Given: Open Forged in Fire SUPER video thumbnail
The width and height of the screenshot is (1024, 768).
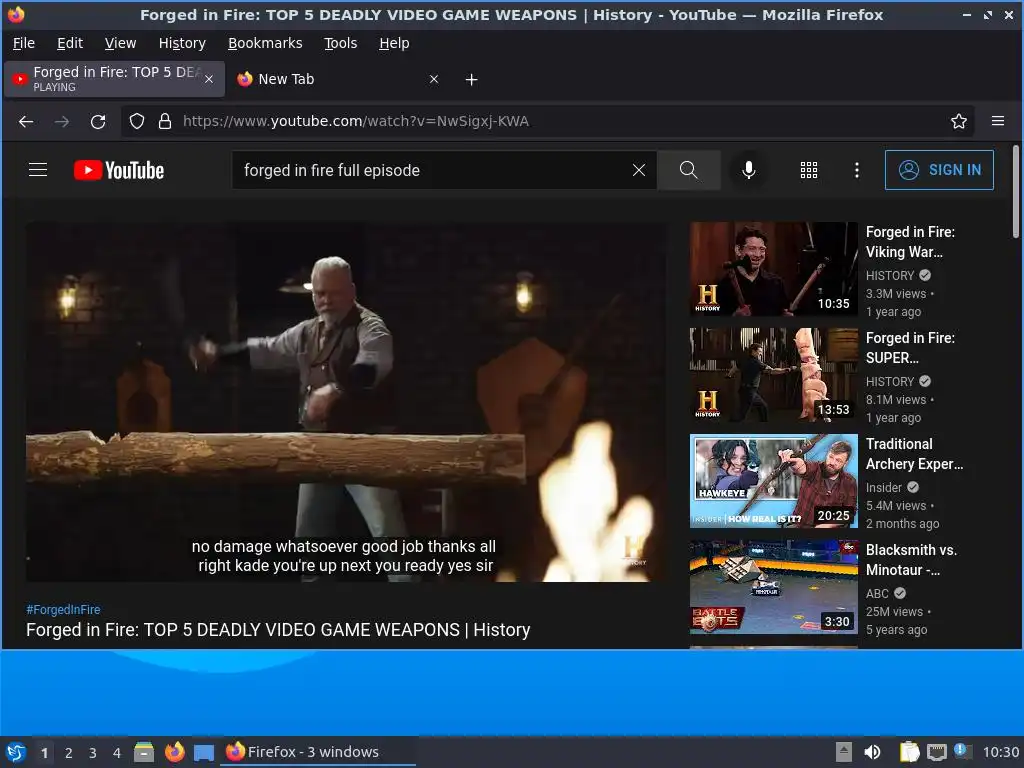Looking at the screenshot, I should coord(774,375).
